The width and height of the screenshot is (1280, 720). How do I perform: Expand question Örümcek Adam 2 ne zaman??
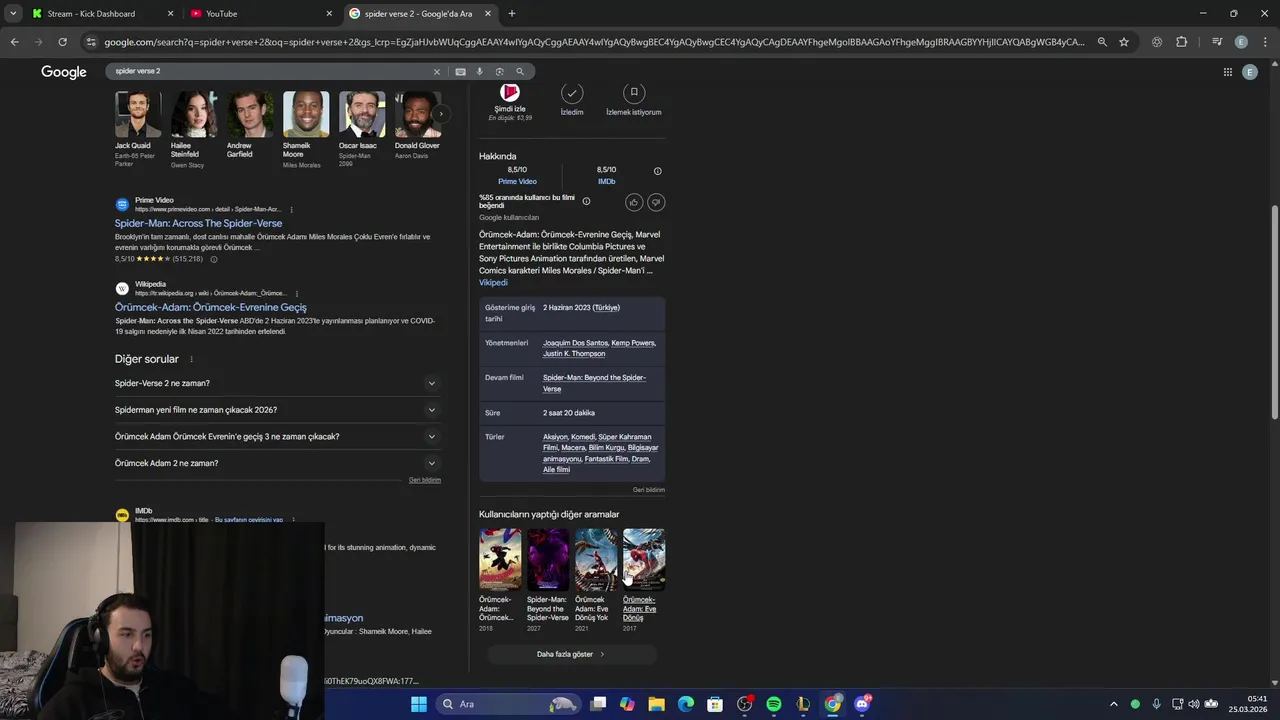[277, 463]
